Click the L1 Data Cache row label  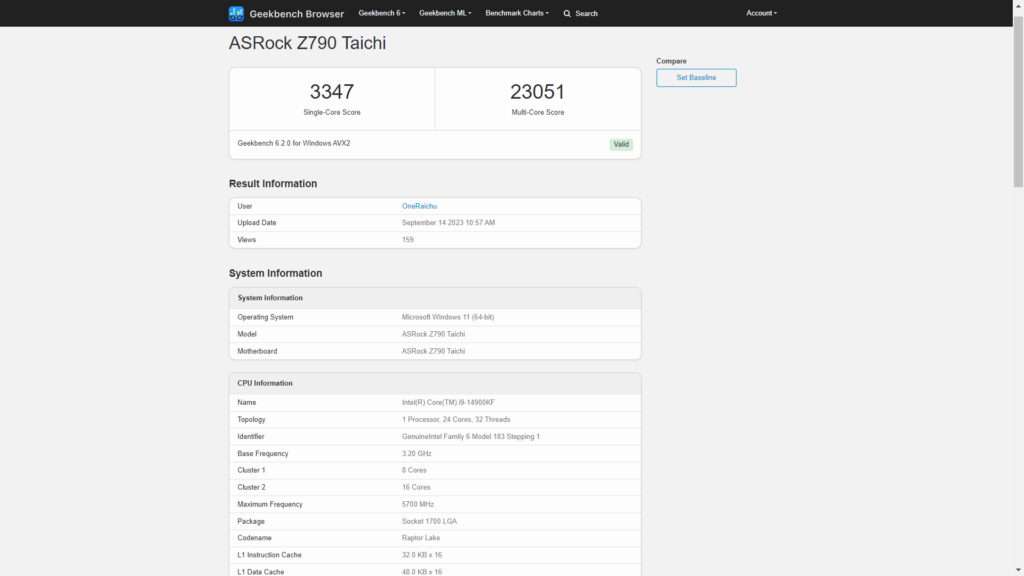pyautogui.click(x=261, y=571)
